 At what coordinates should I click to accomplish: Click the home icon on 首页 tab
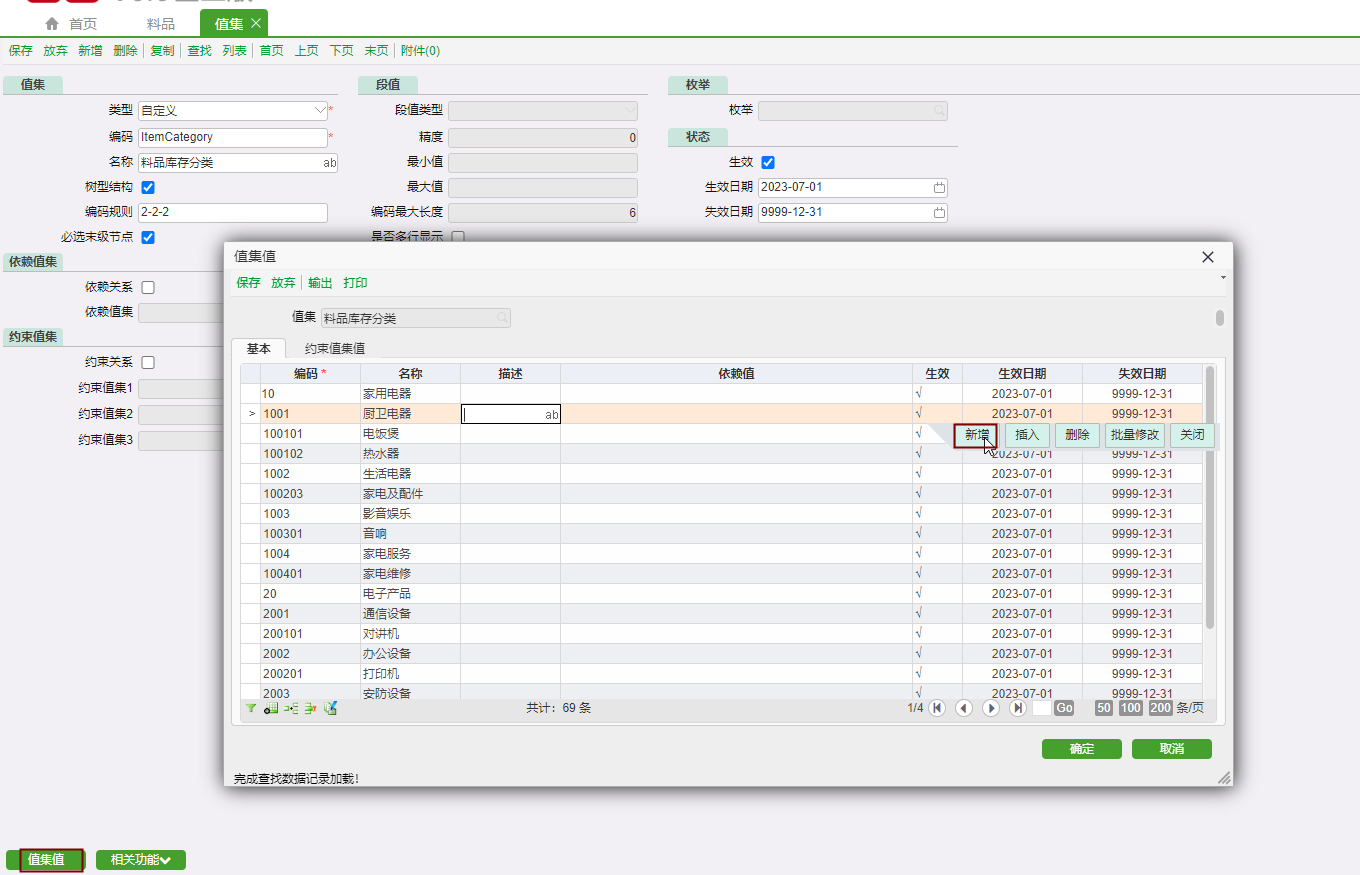52,23
